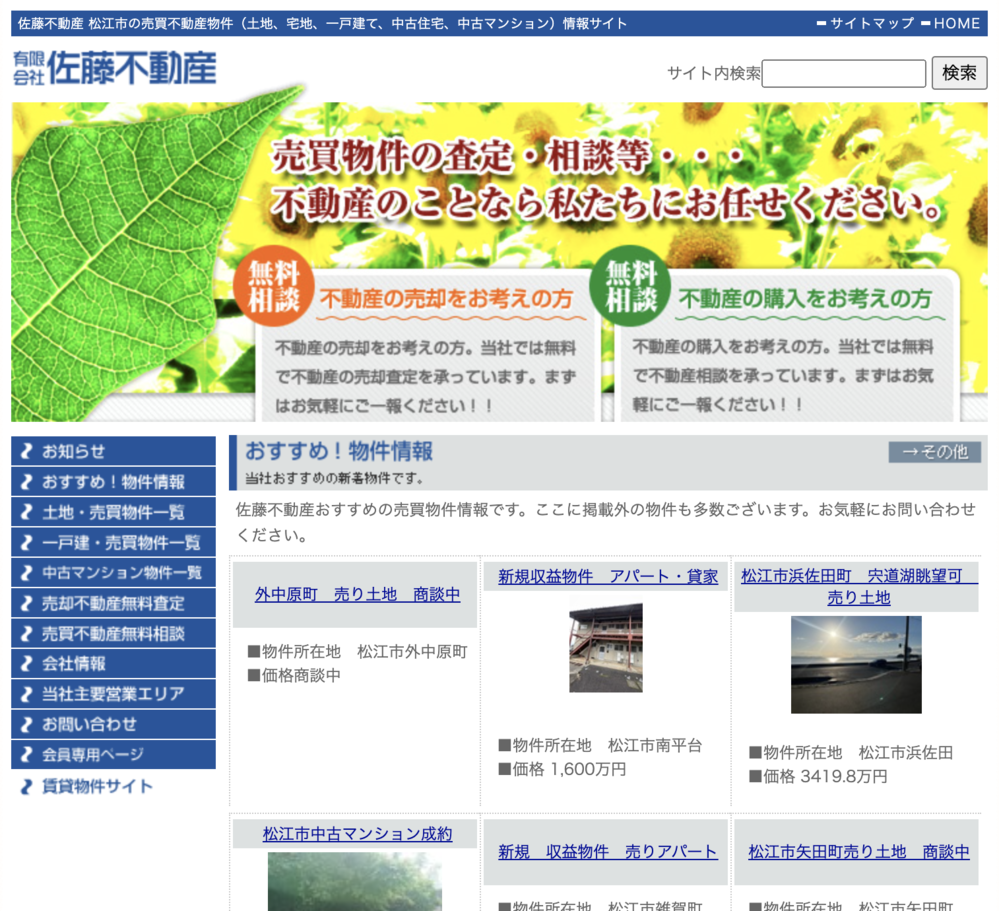This screenshot has height=911, width=999.
Task: Click the apartment building photo thumbnail
Action: pos(606,647)
